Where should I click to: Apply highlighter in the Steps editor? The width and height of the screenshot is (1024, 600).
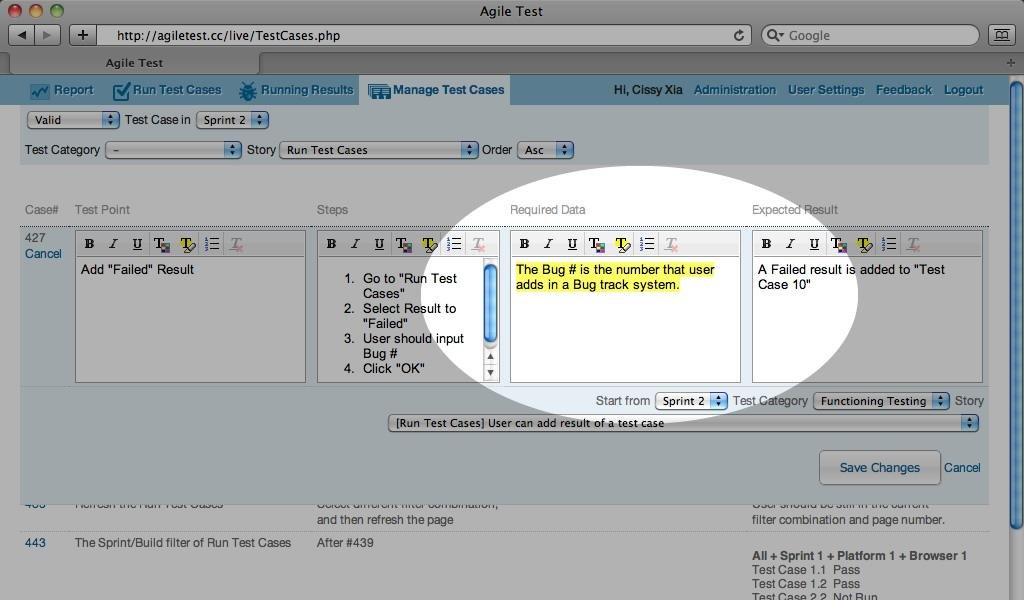point(429,243)
